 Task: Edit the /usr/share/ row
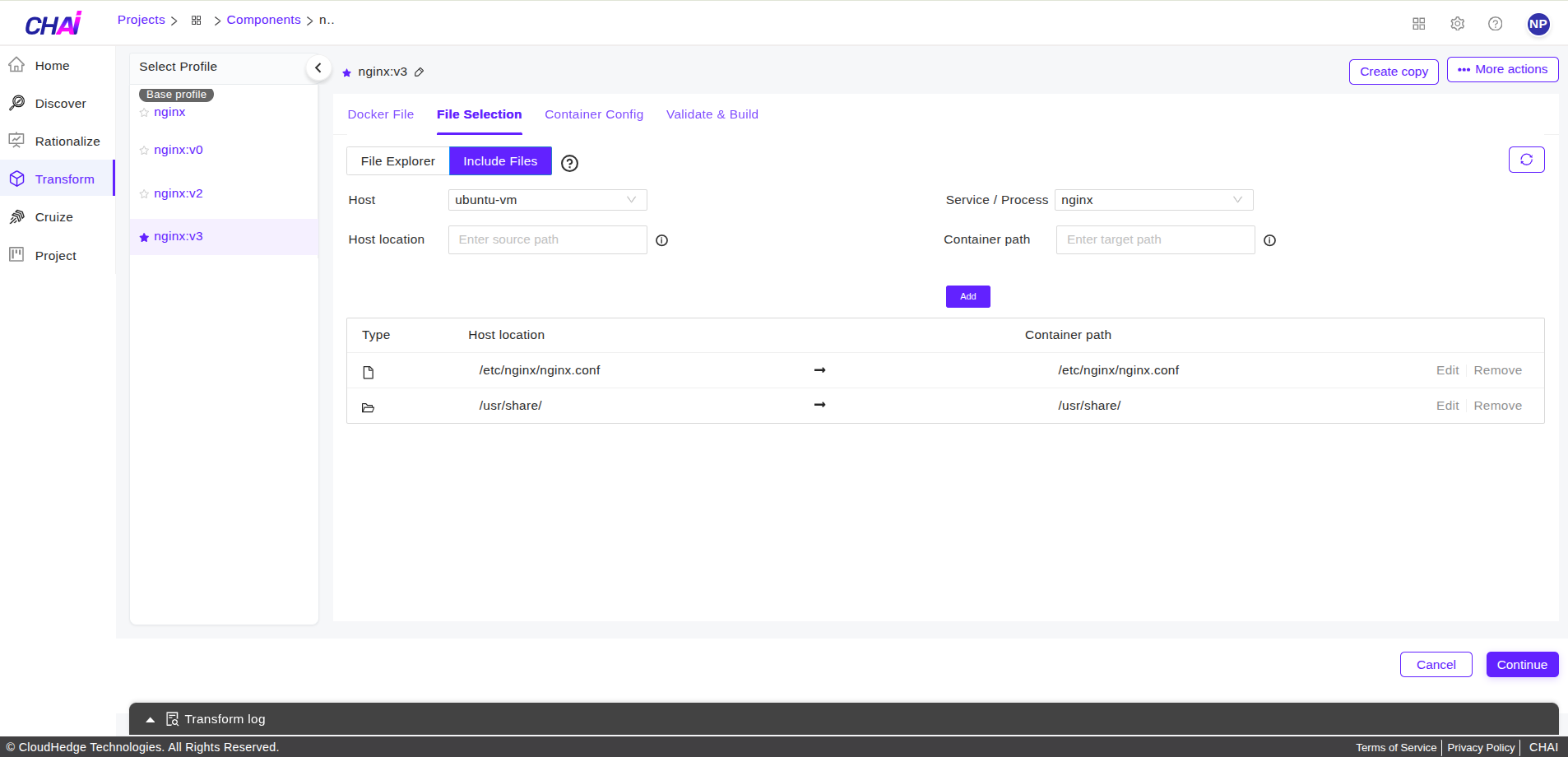(1448, 406)
